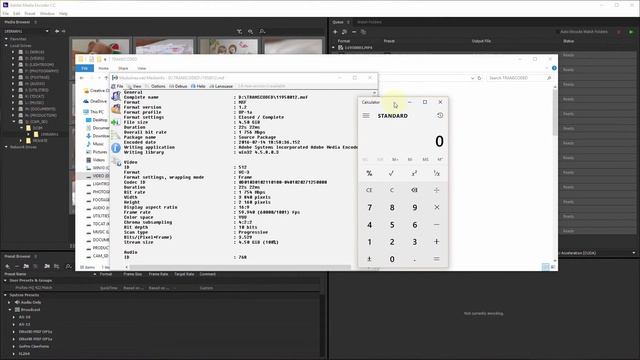The width and height of the screenshot is (640, 360).
Task: Open Options menu in MediaInfo window
Action: click(156, 87)
